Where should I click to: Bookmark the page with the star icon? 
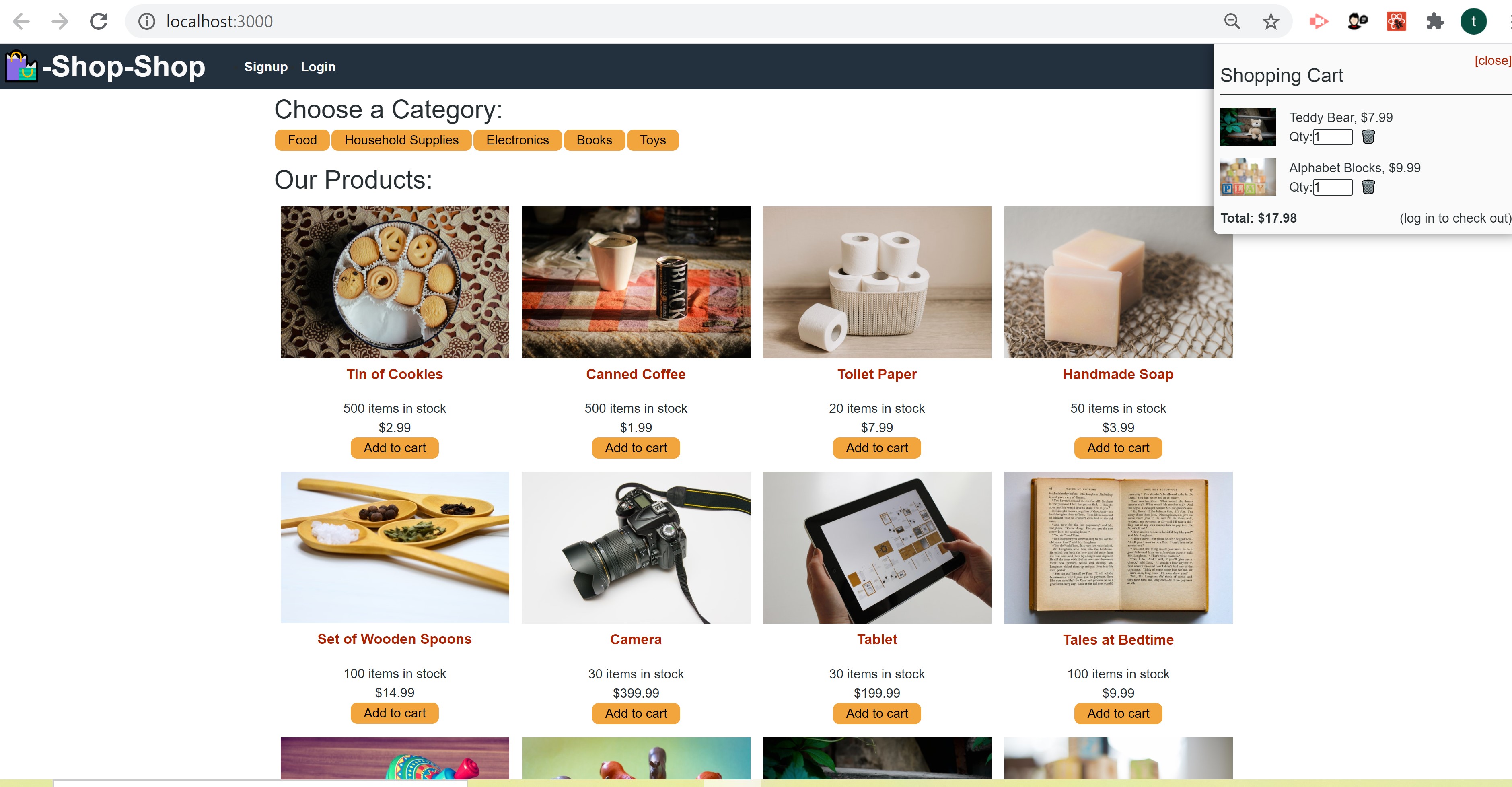point(1271,22)
